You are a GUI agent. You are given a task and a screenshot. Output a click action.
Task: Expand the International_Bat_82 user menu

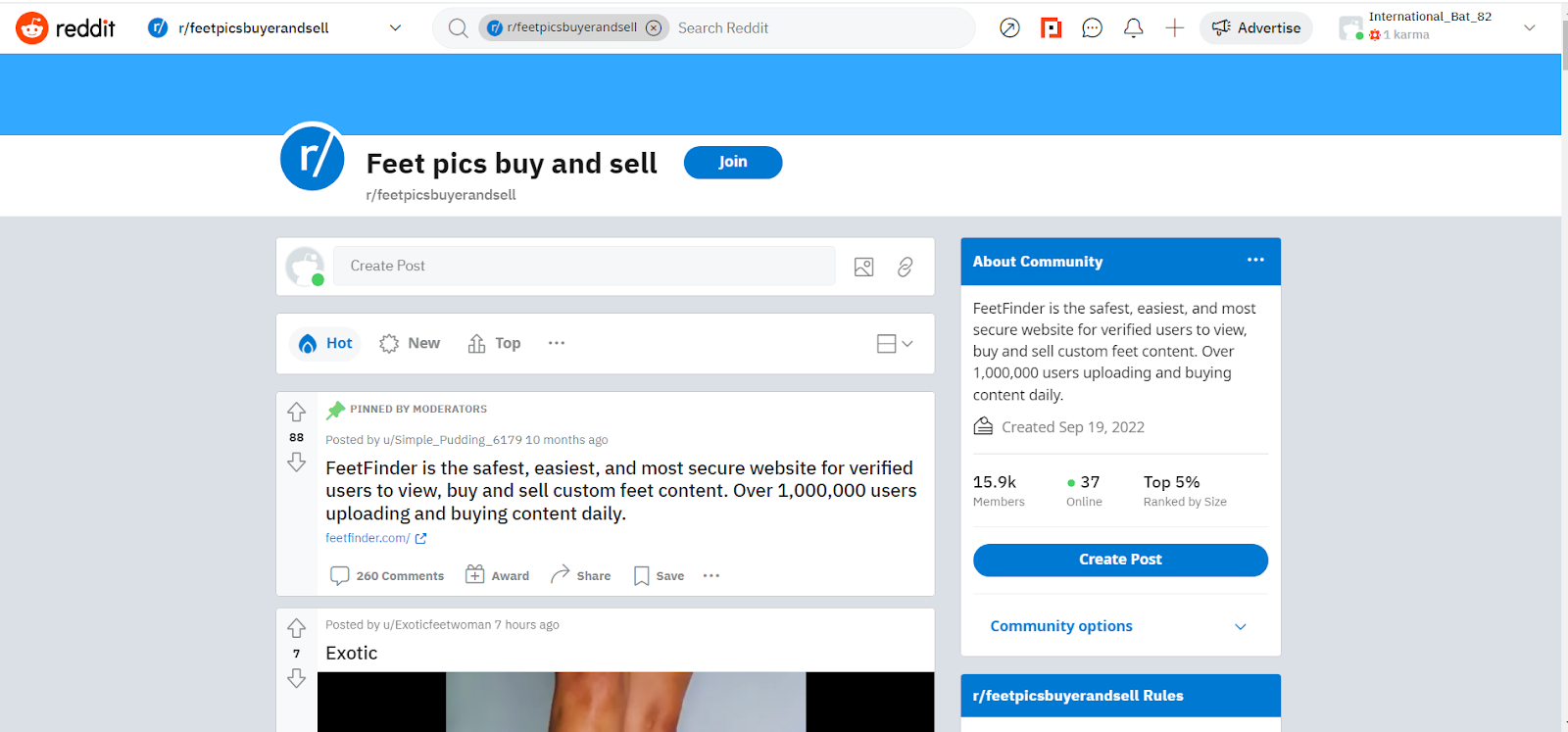pos(1438,28)
